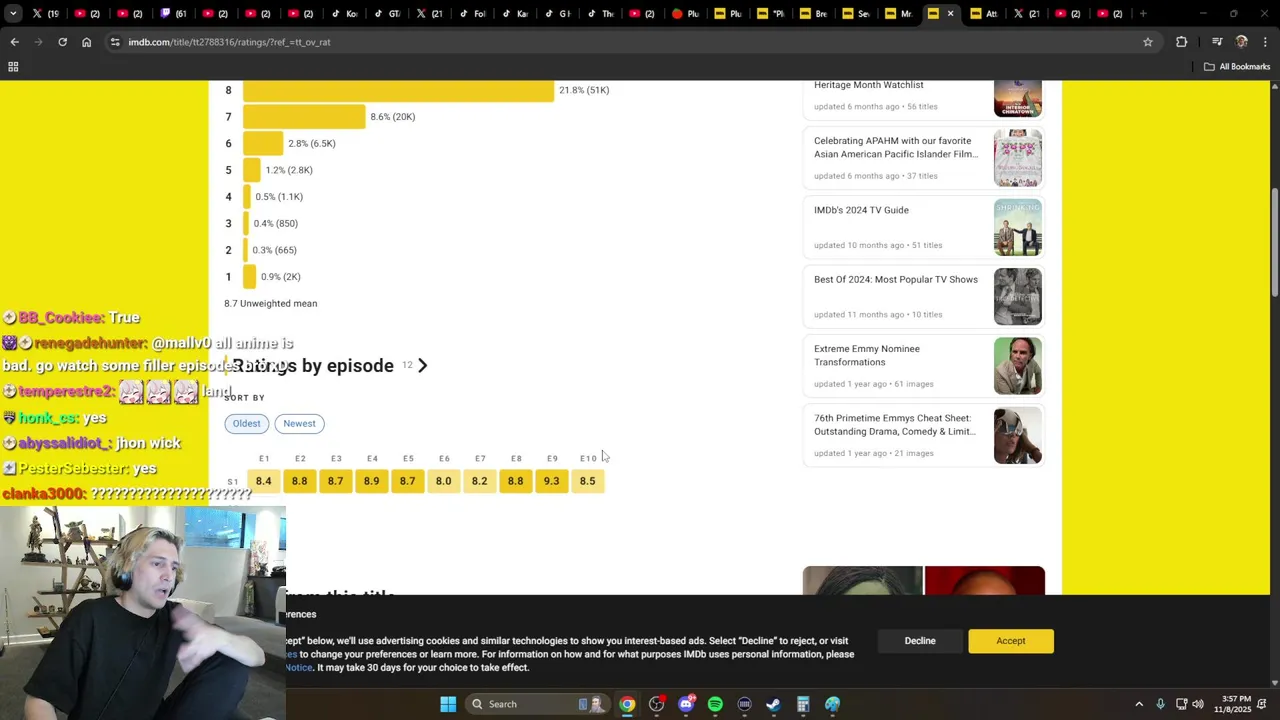1280x720 pixels.
Task: Expand Ratings by episode chevron
Action: [422, 365]
